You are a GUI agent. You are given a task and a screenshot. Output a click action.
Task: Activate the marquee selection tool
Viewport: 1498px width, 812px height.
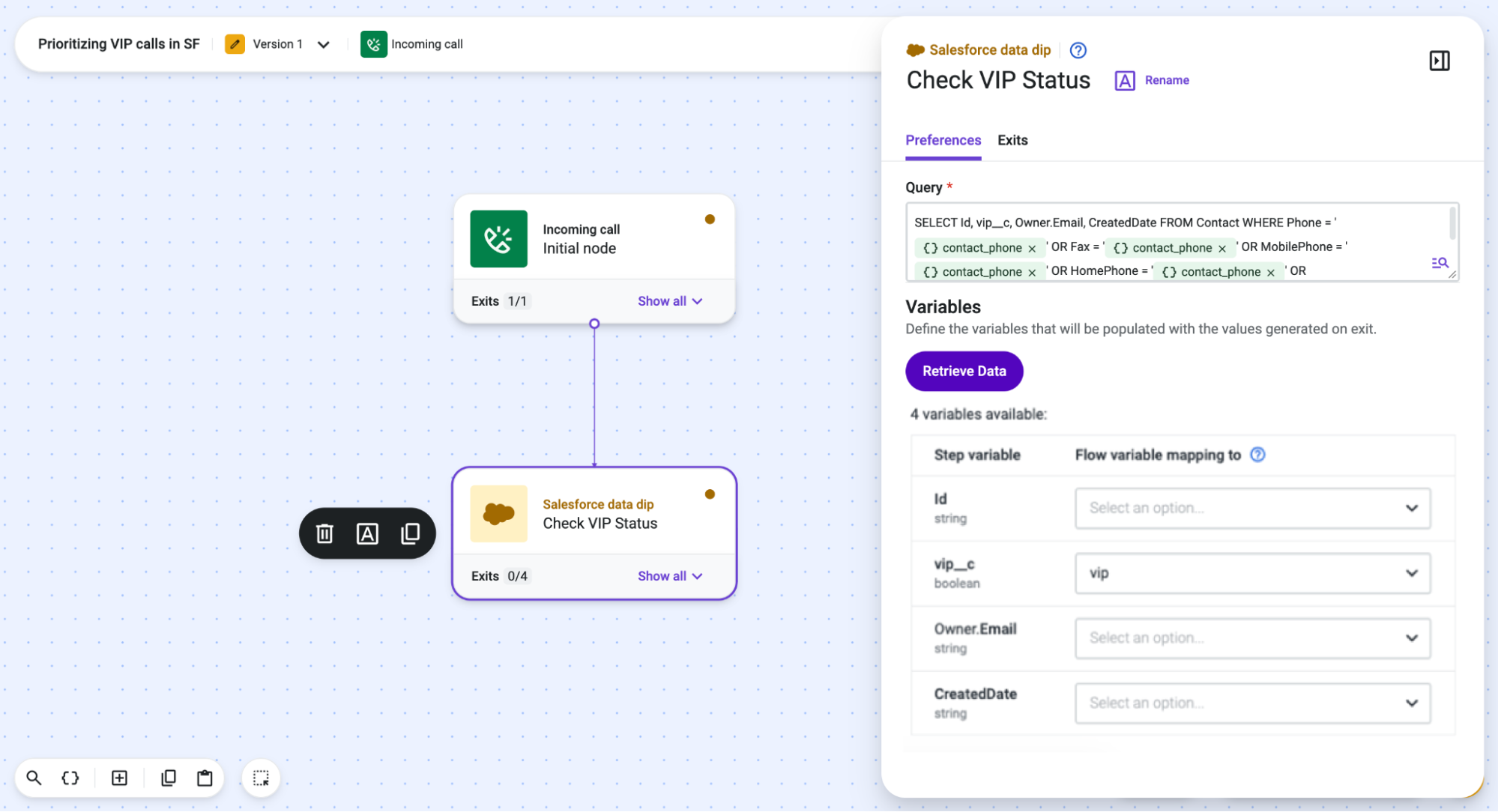point(261,778)
